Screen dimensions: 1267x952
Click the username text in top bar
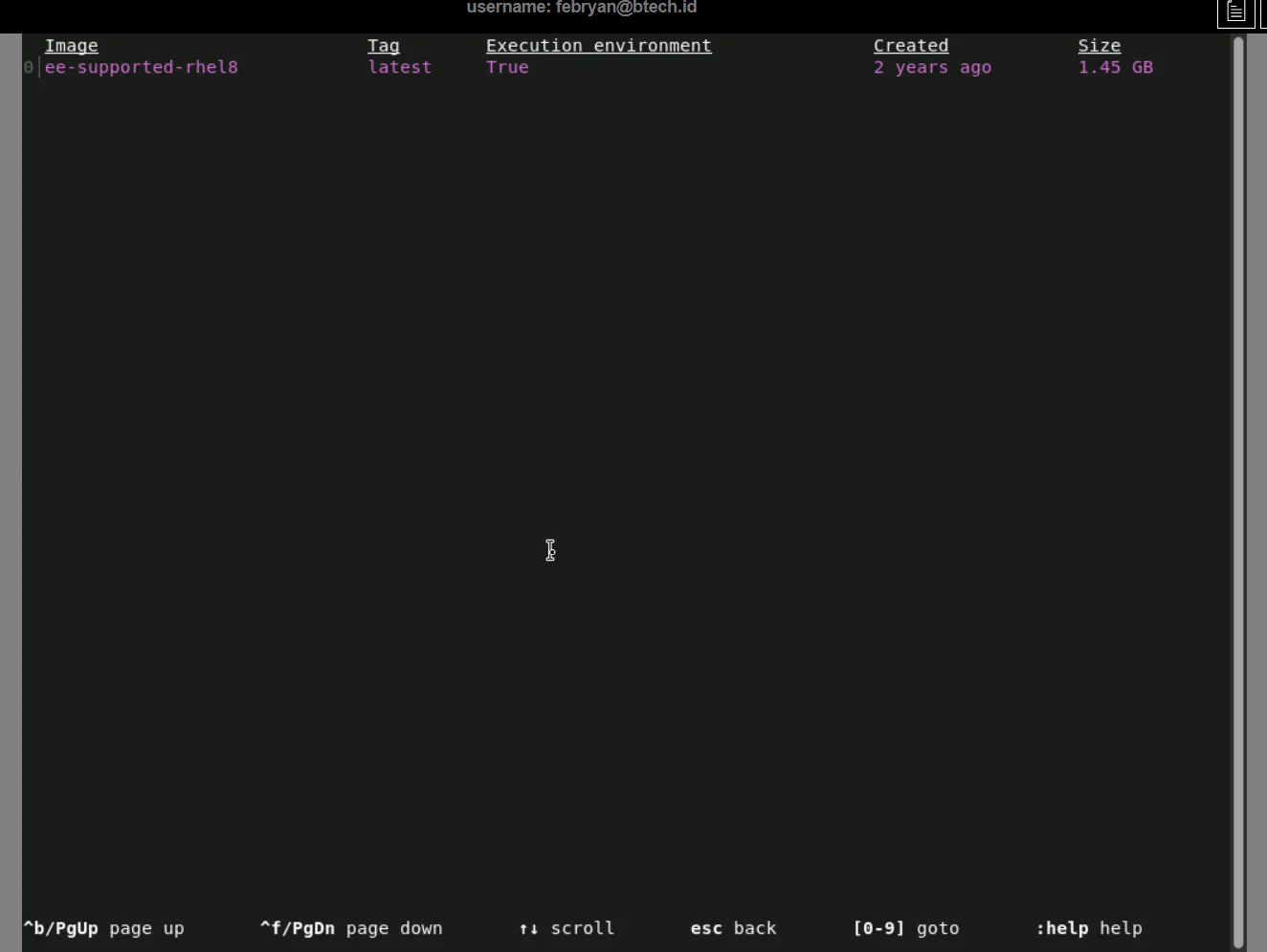click(581, 8)
